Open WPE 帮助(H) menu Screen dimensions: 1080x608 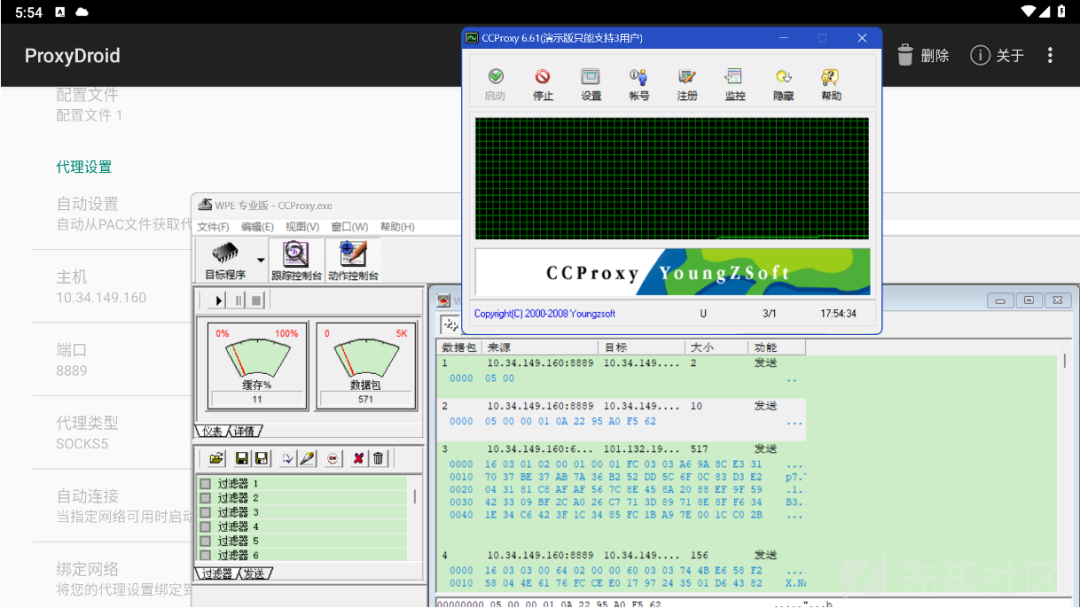(x=397, y=227)
